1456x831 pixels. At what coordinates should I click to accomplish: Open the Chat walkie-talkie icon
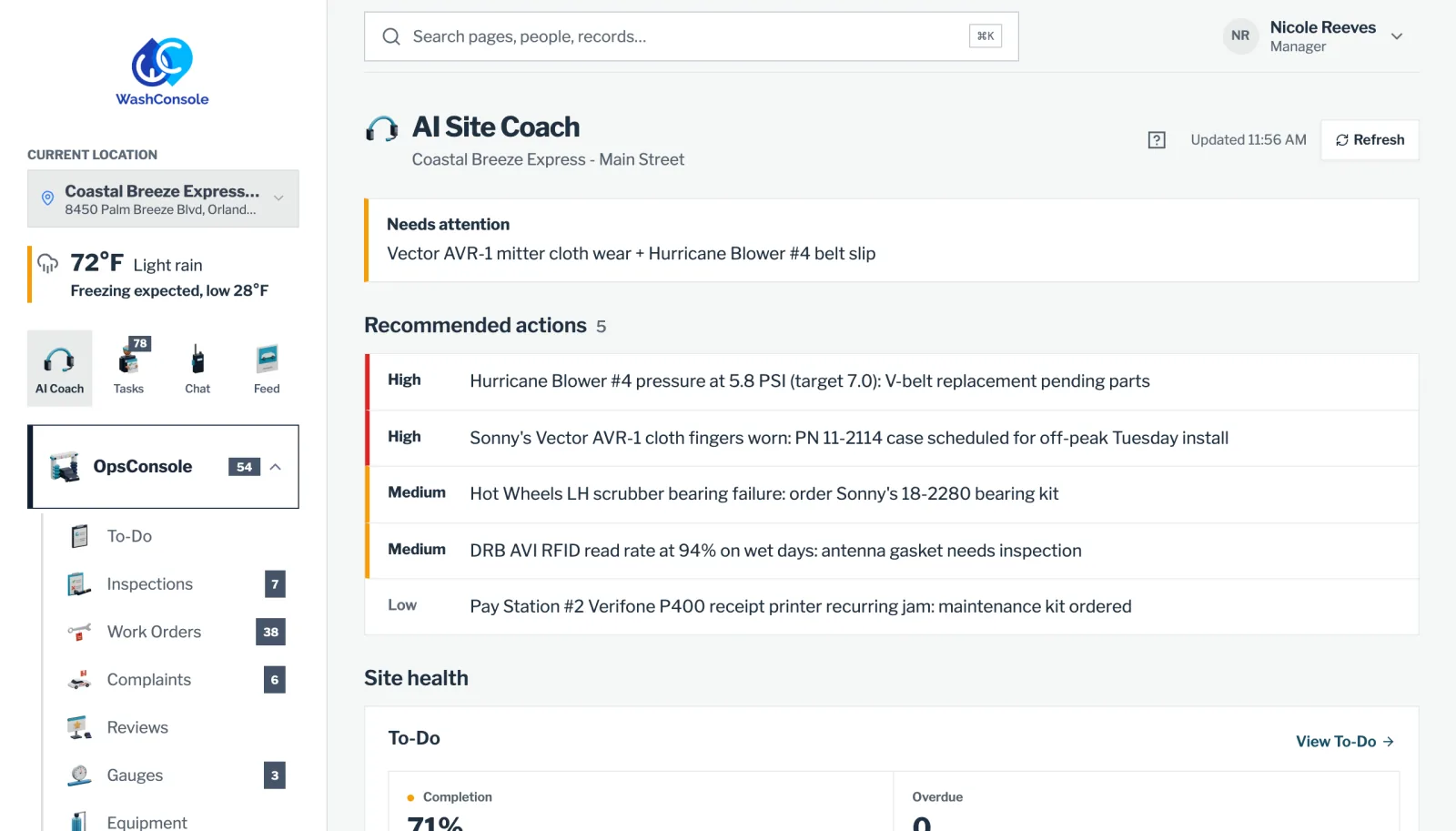point(197,360)
